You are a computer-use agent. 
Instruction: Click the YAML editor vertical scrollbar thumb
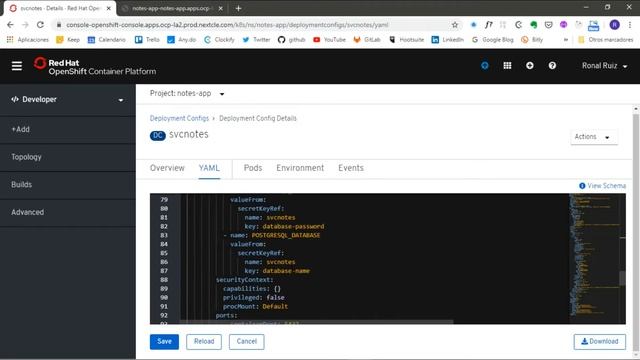pos(622,278)
